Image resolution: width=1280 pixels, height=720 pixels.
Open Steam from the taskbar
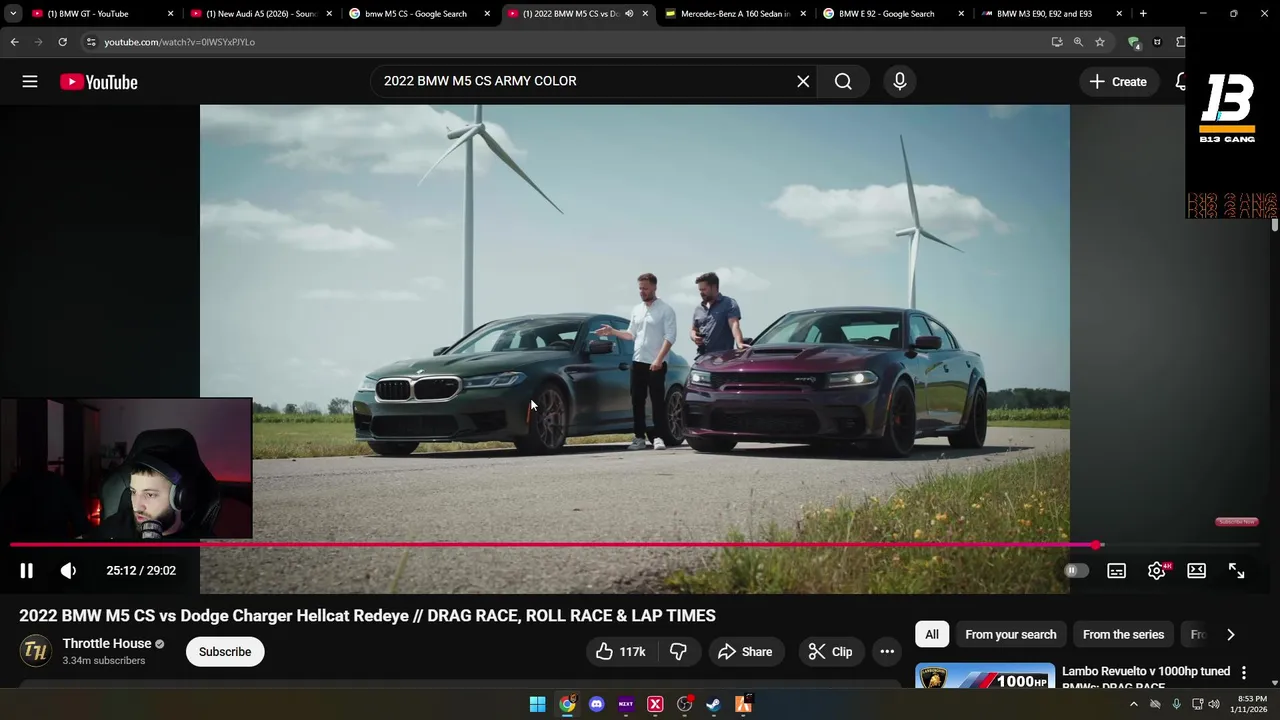713,704
